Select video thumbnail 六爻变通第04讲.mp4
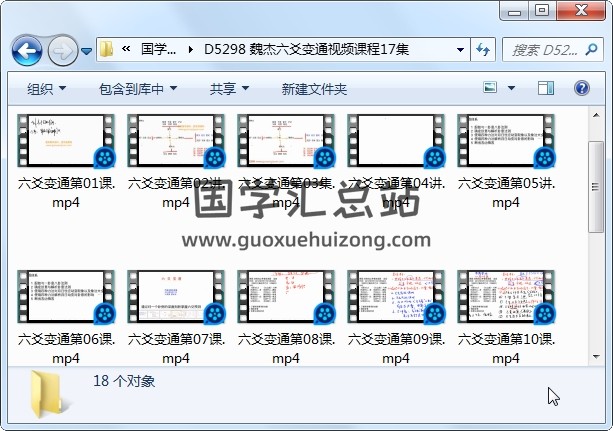Viewport: 613px width, 431px height. [396, 141]
